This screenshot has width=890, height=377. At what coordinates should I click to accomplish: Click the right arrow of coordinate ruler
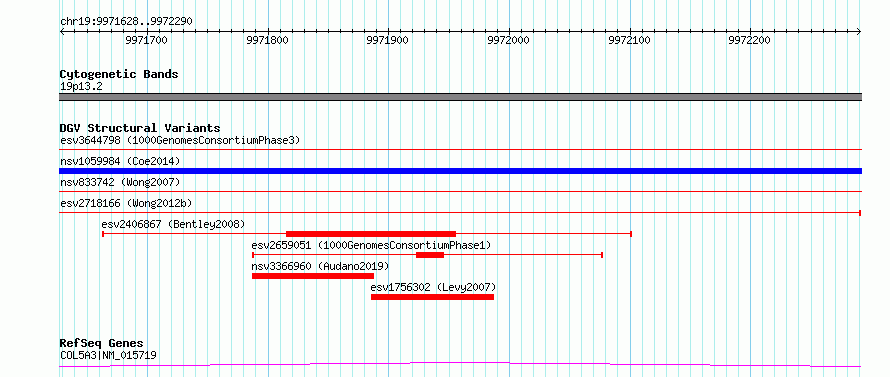pos(858,32)
